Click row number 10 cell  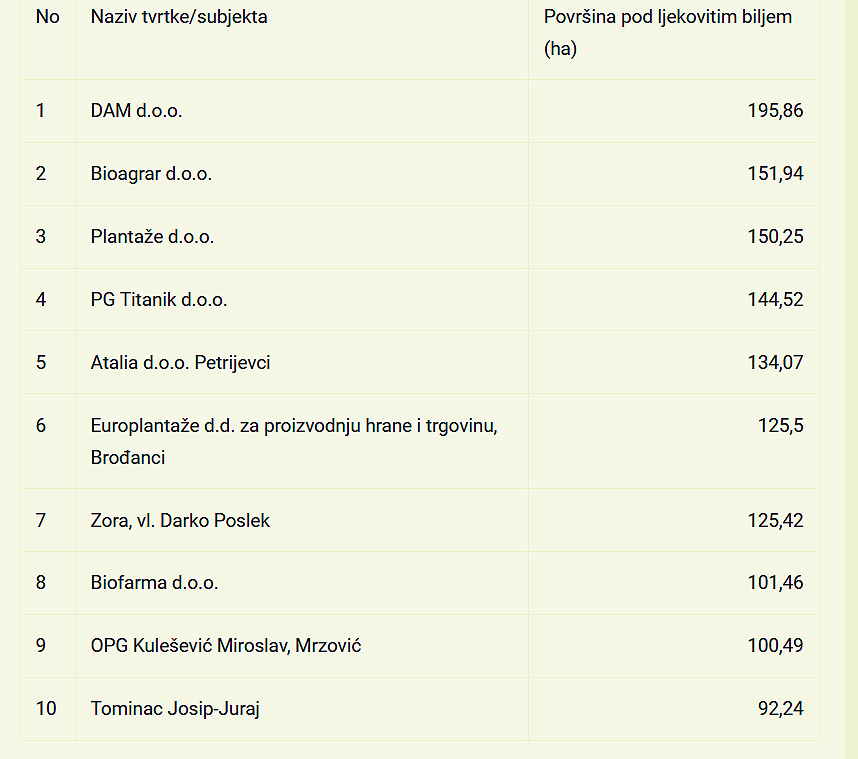click(x=47, y=709)
